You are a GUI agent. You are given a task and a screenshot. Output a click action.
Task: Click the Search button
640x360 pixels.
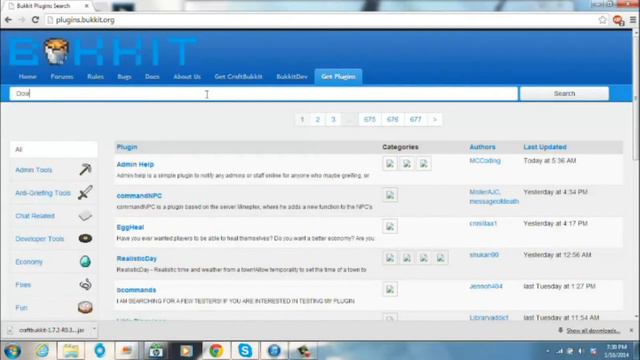click(564, 93)
